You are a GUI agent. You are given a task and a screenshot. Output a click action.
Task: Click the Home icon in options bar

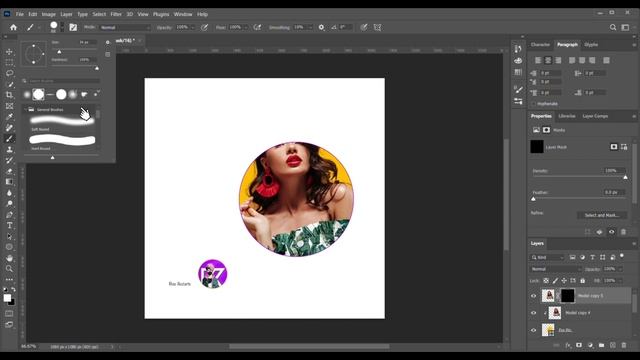(13, 27)
